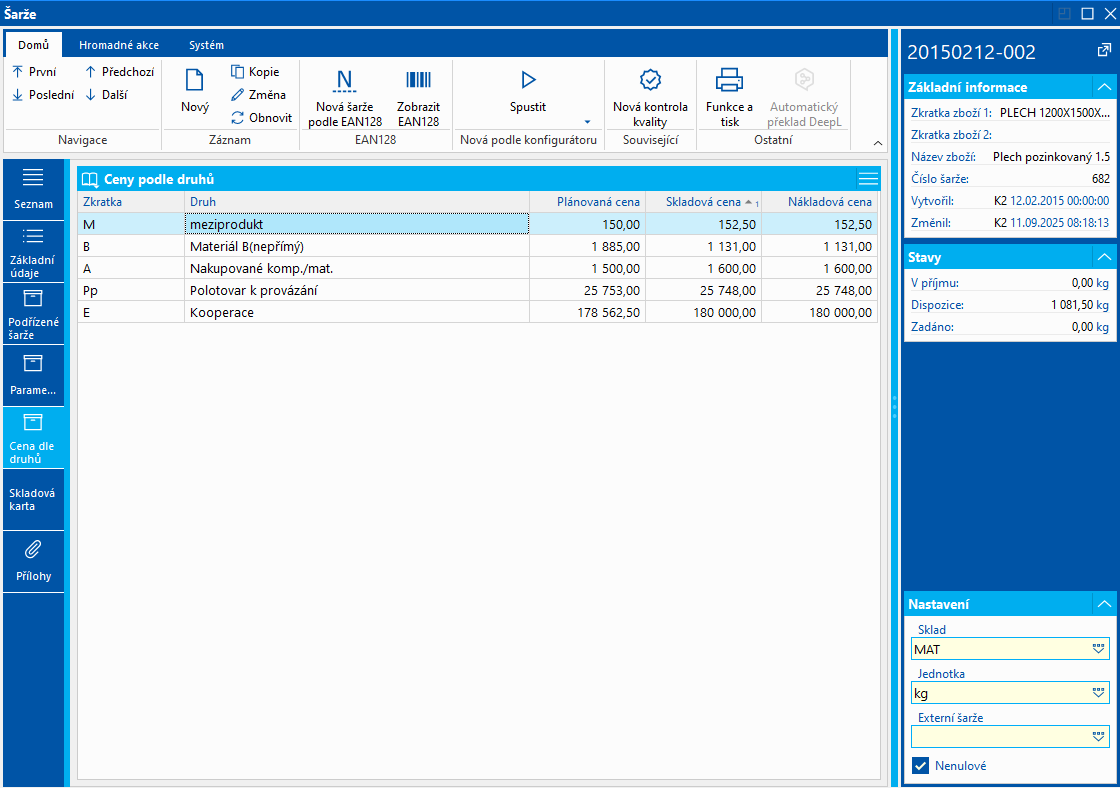1120x788 pixels.
Task: Collapse the Stavy panel
Action: pyautogui.click(x=1103, y=257)
